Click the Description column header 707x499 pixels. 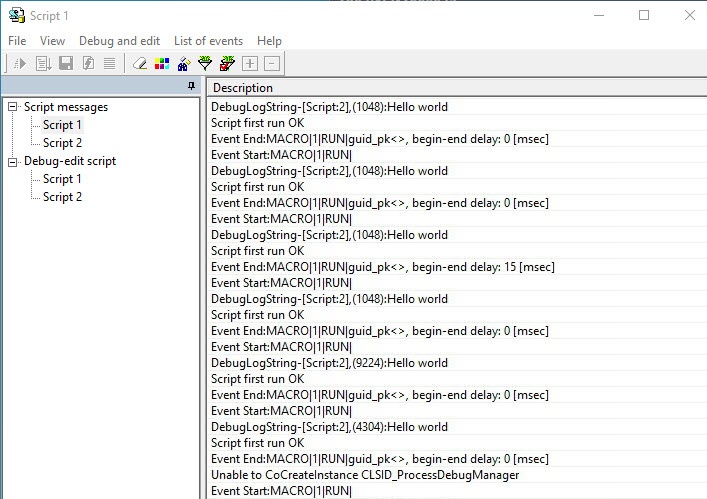pyautogui.click(x=243, y=88)
